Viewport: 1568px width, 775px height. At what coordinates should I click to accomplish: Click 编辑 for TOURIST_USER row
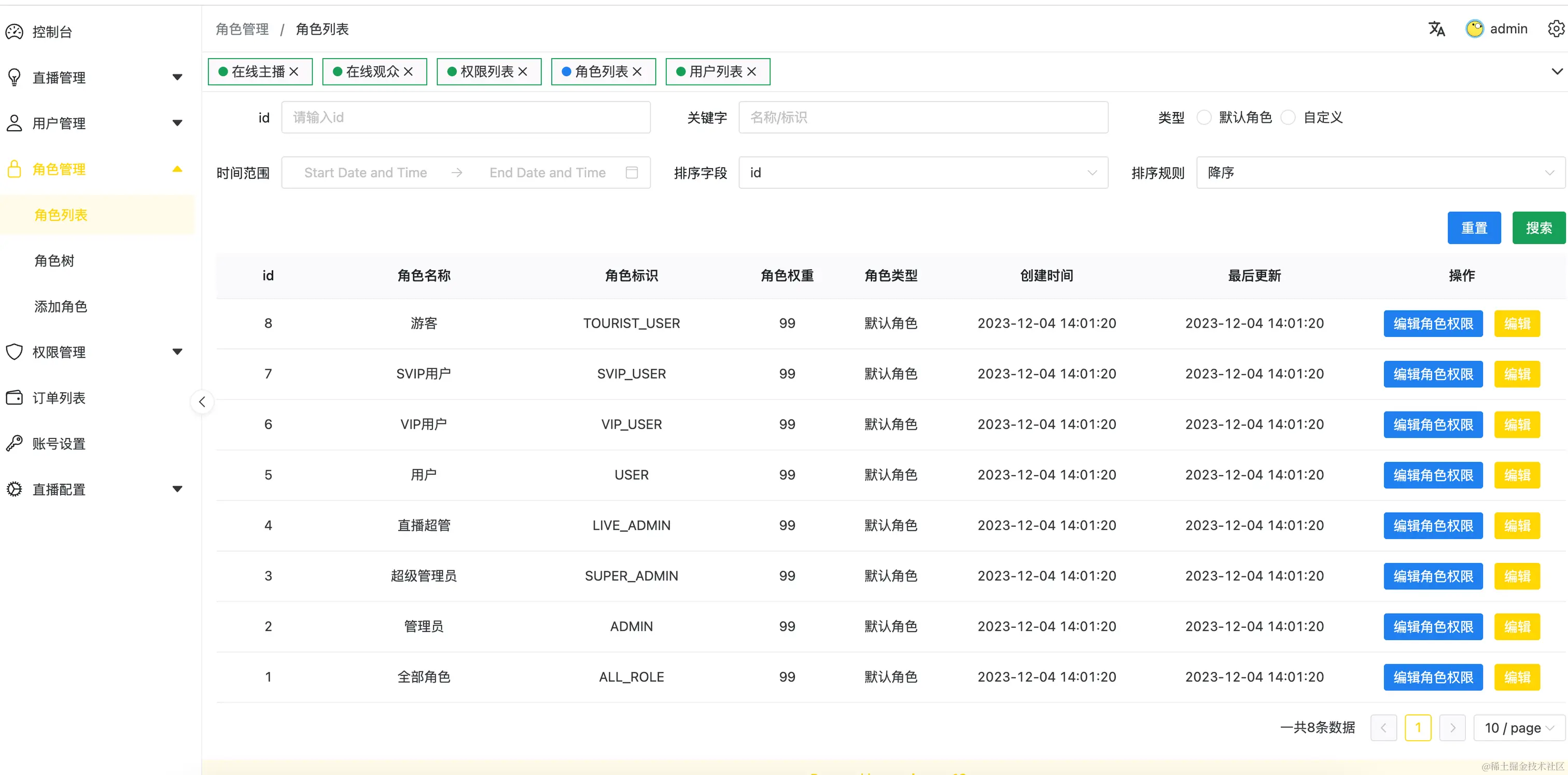(x=1517, y=323)
